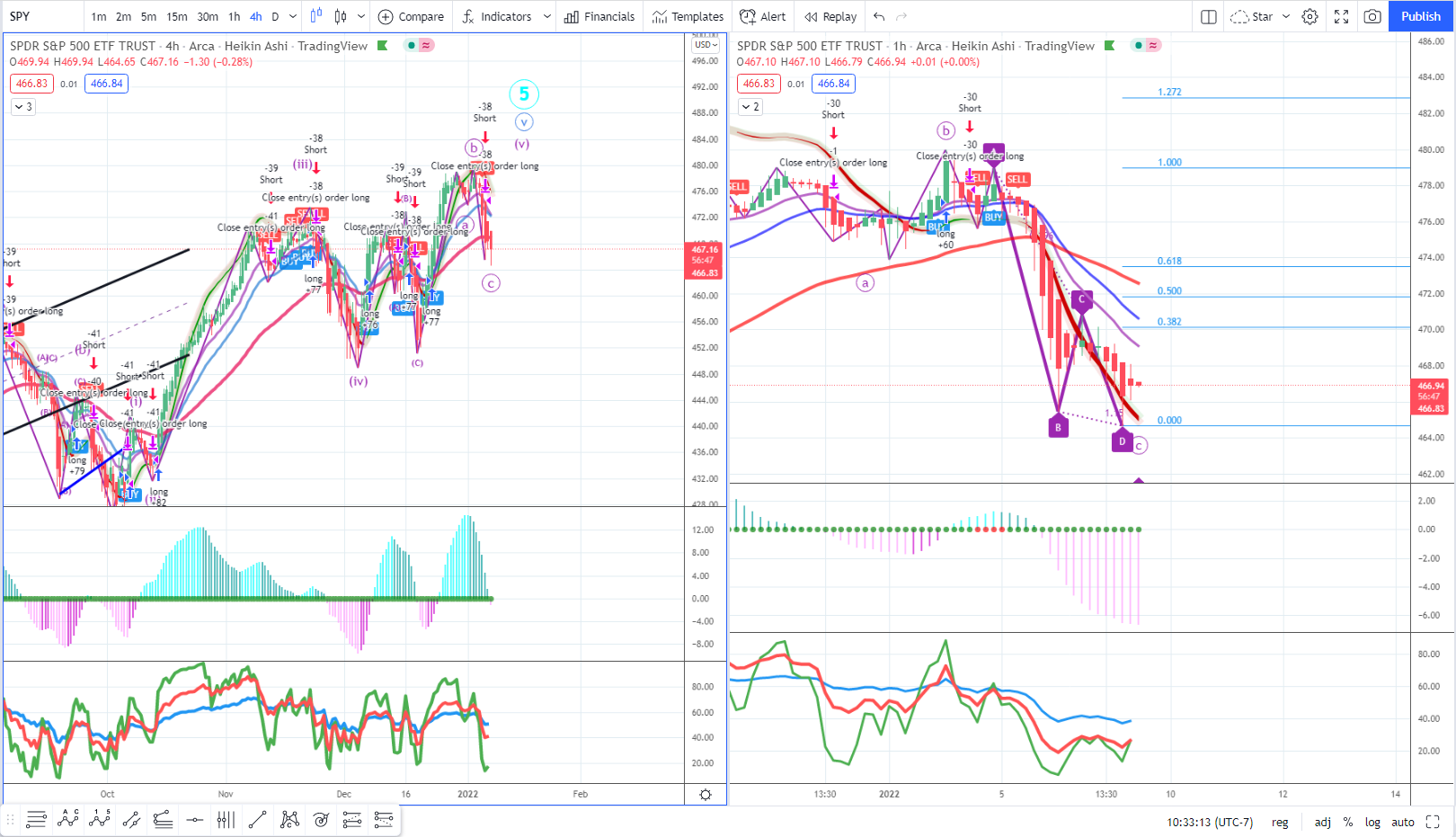
Task: Open the USD currency dropdown on left chart
Action: click(x=706, y=45)
